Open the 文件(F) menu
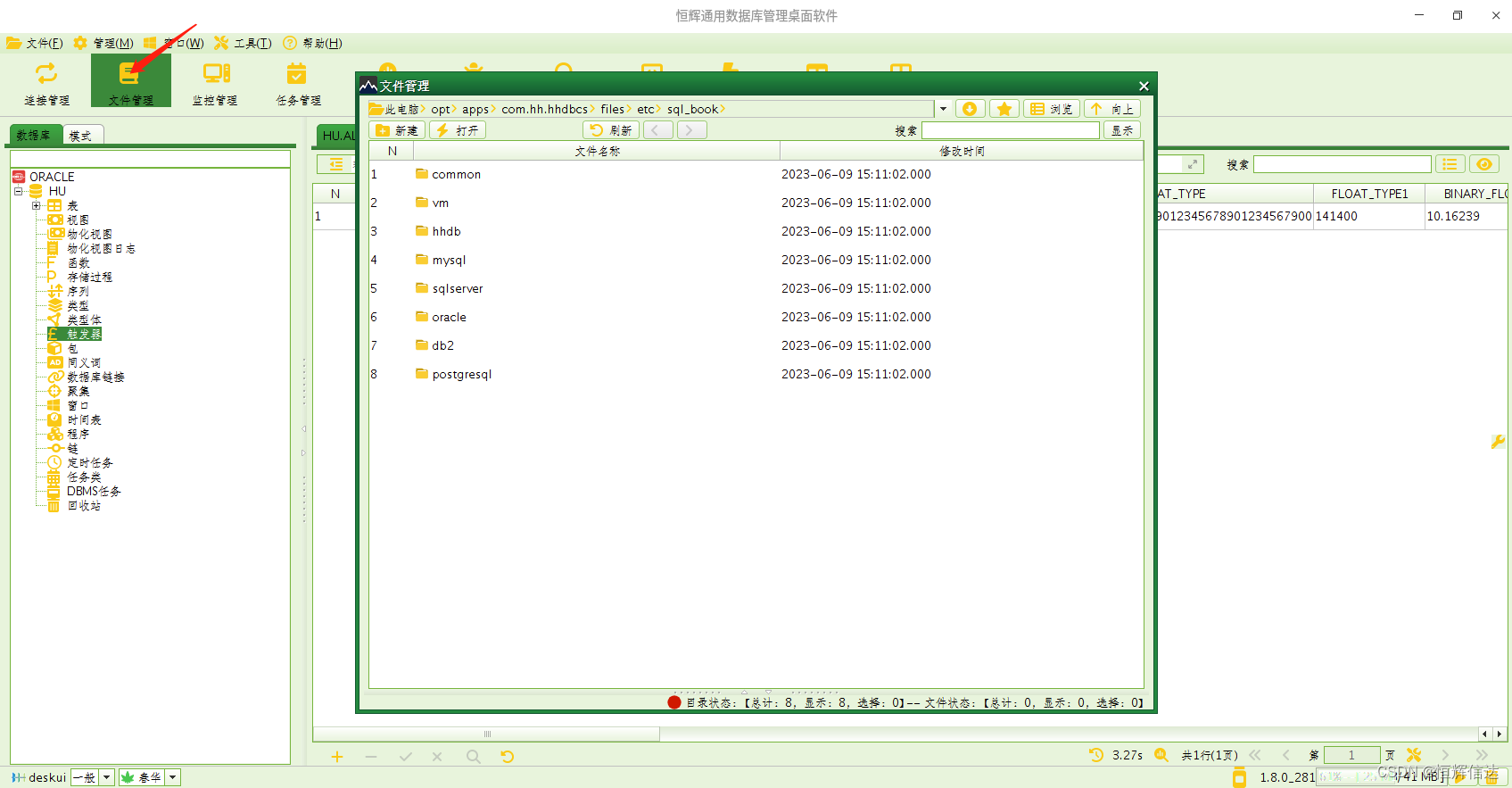 pos(35,43)
